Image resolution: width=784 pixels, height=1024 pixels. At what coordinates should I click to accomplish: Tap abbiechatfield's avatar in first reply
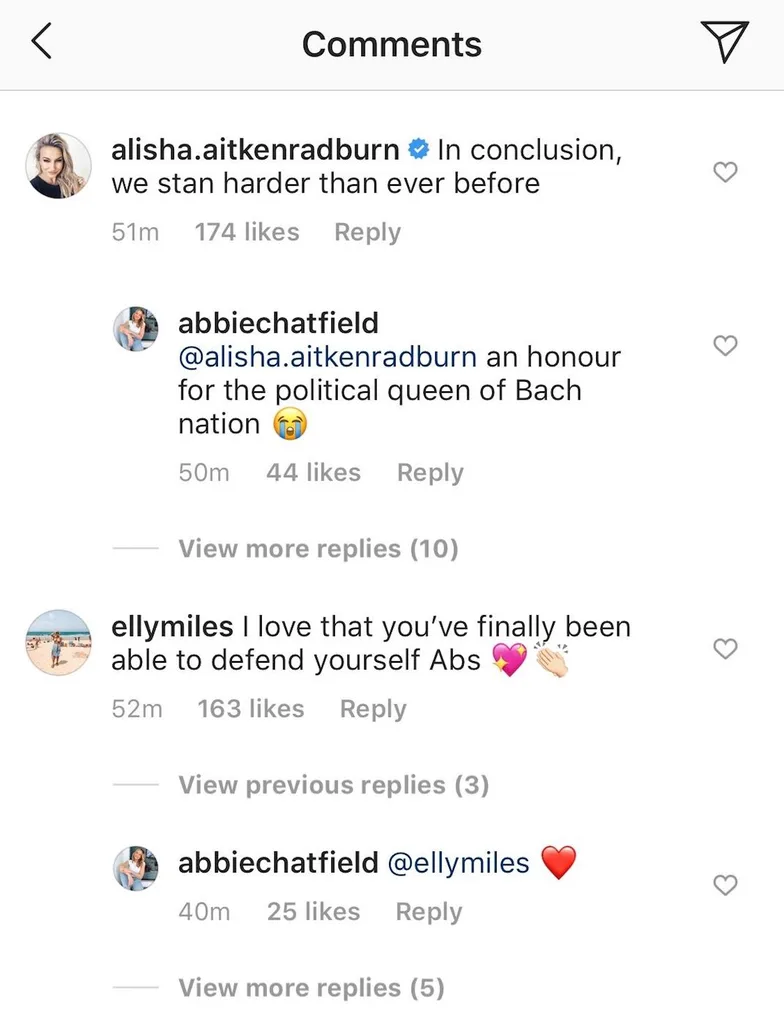136,330
